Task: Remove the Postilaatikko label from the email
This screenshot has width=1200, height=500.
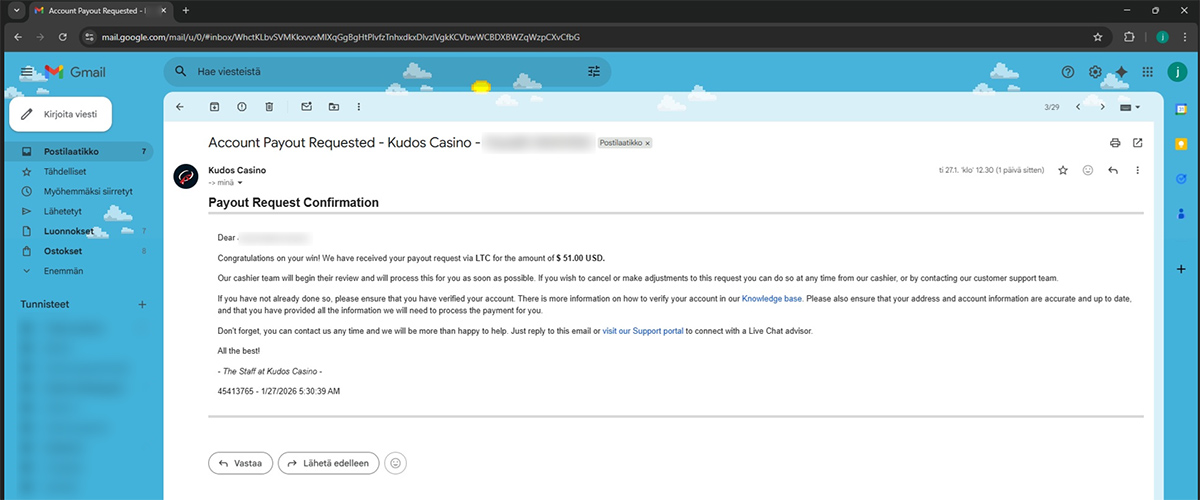Action: coord(647,144)
